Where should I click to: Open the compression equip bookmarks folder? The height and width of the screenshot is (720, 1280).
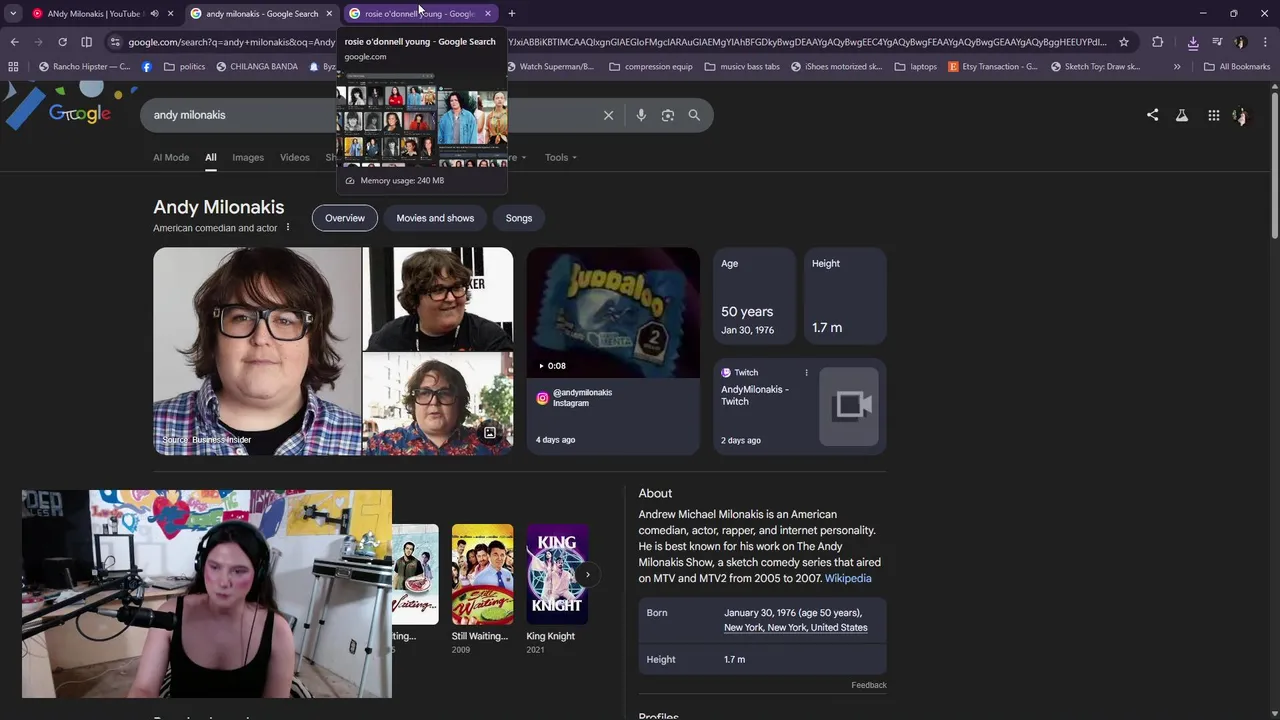[x=650, y=67]
